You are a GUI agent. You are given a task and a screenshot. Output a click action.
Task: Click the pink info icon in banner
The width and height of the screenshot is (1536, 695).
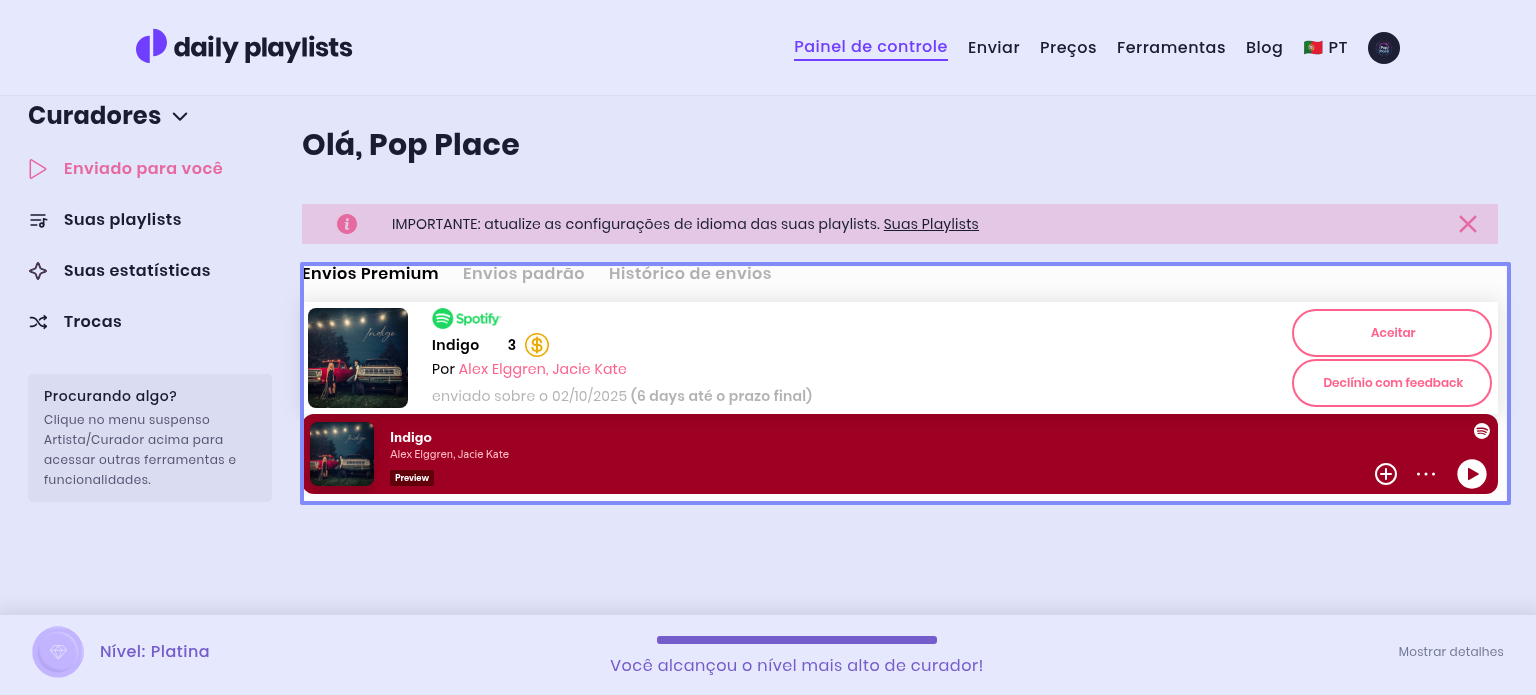(347, 224)
